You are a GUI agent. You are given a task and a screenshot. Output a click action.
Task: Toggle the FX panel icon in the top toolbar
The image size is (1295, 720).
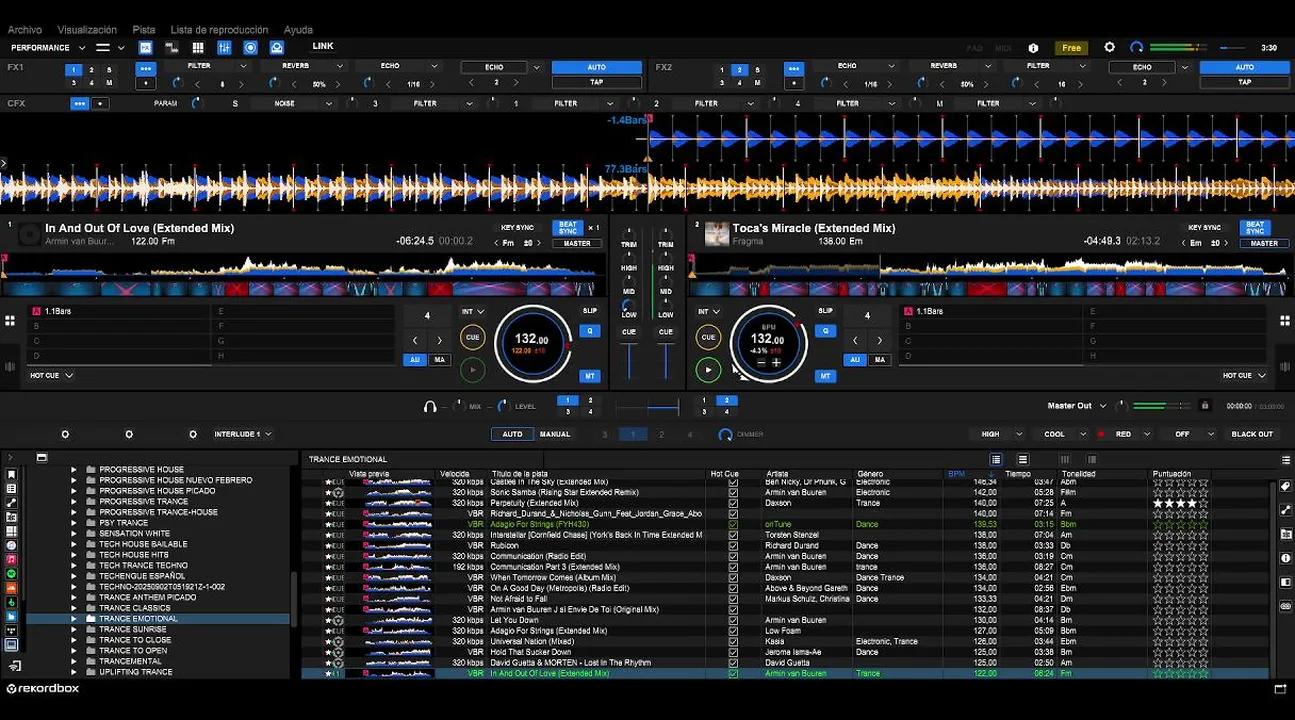(146, 47)
